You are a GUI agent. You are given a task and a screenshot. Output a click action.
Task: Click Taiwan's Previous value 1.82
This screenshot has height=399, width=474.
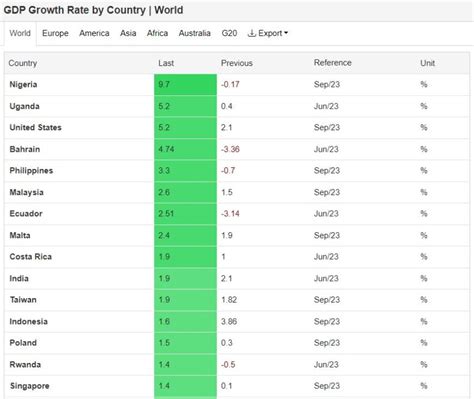click(x=229, y=300)
